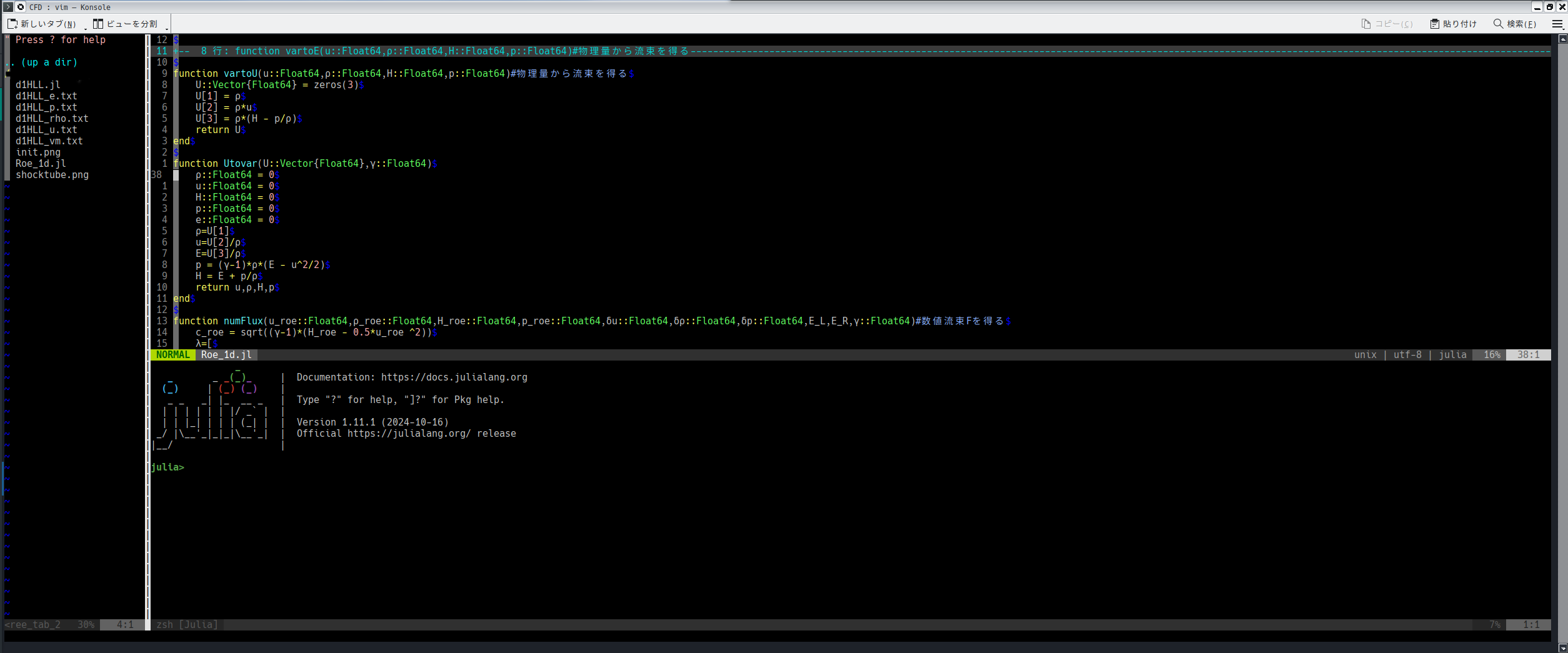Select d1HLL_rho.txt in the file tree

(x=52, y=119)
